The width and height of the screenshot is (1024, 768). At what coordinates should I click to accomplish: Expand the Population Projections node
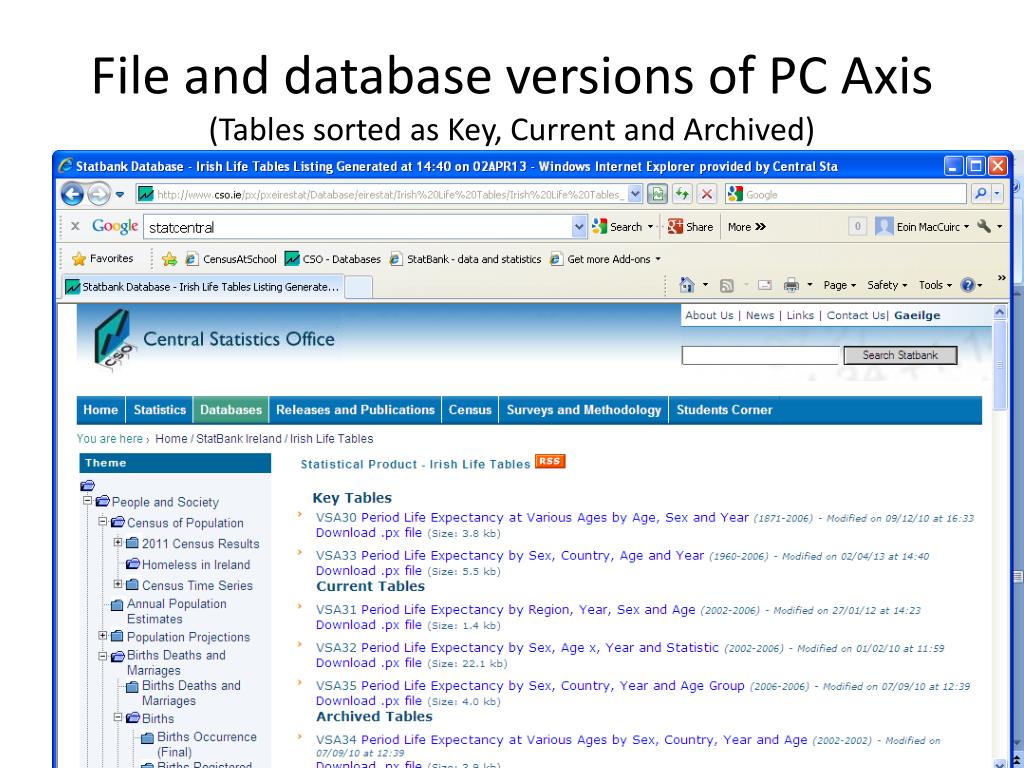(x=103, y=635)
